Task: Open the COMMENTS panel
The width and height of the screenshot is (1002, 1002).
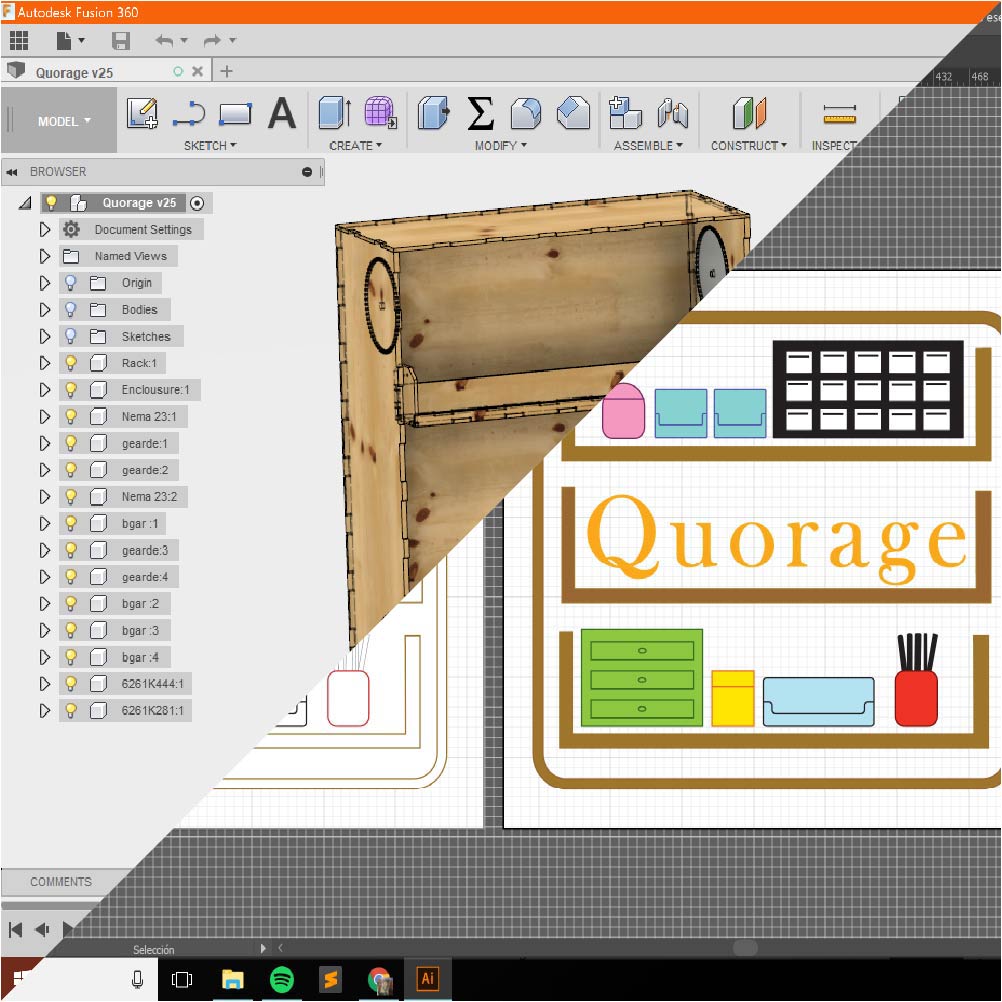Action: tap(61, 881)
